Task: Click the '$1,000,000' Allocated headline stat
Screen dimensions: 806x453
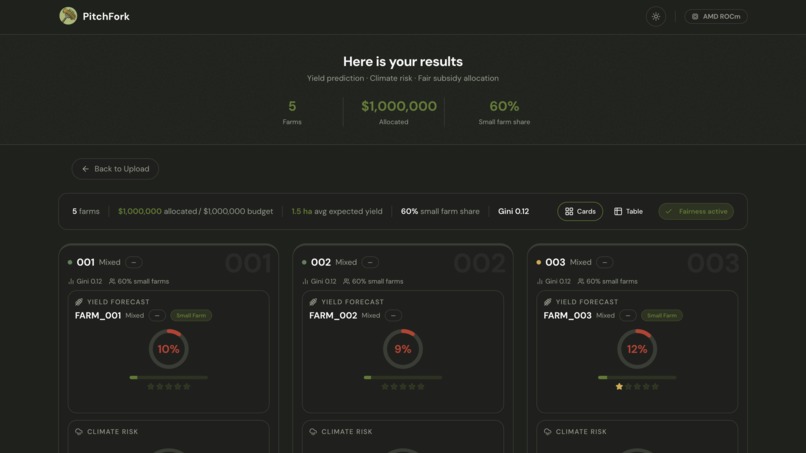Action: pos(399,106)
